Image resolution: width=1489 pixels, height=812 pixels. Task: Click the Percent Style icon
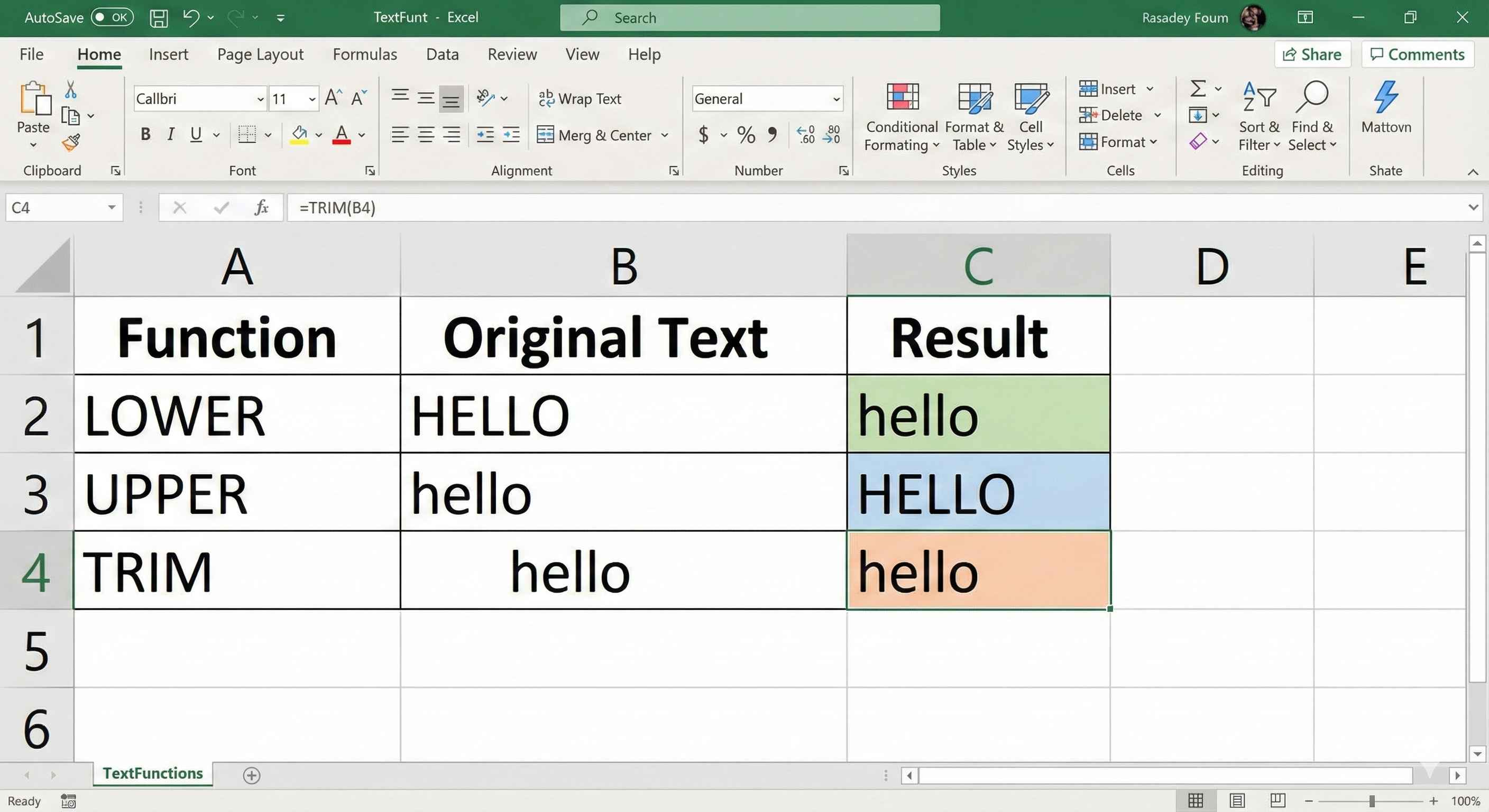coord(746,135)
